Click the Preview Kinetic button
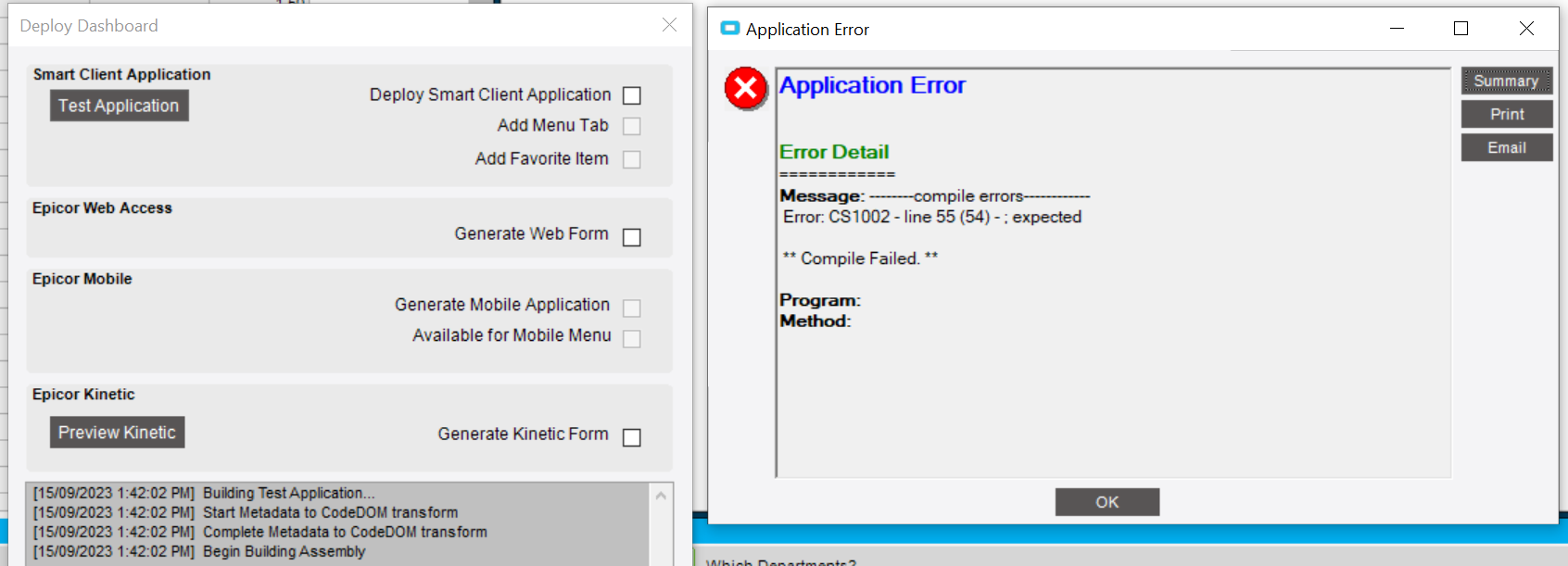This screenshot has height=566, width=1568. pos(117,433)
